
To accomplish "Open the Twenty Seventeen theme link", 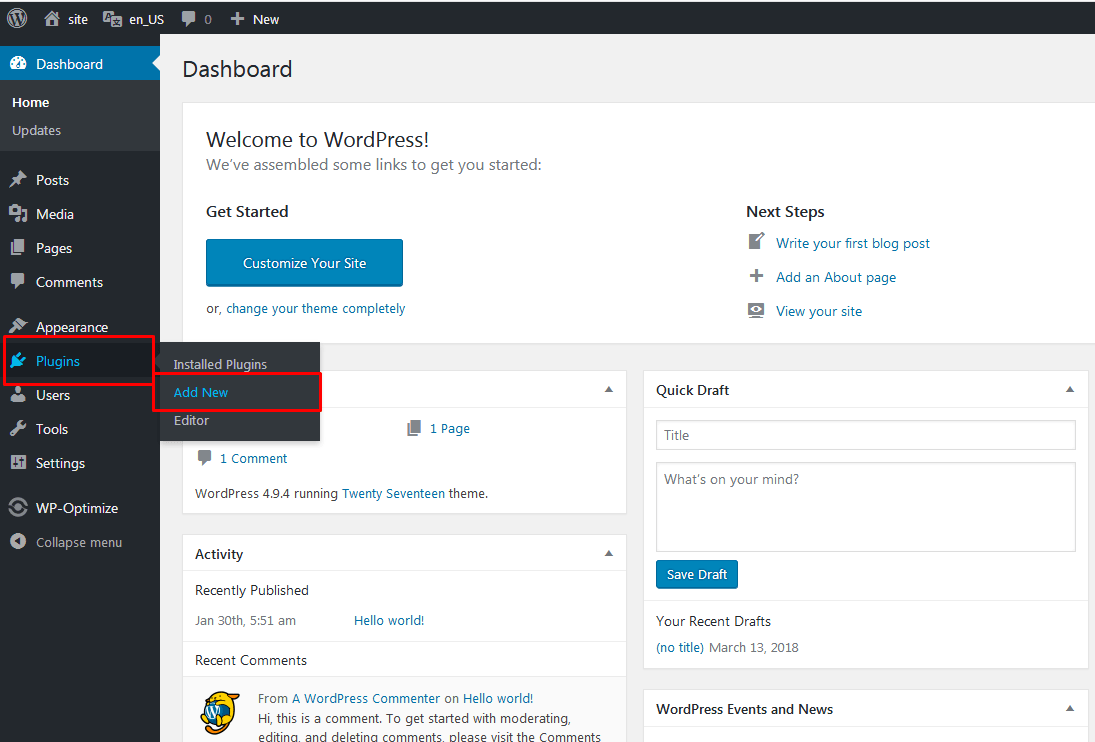I will (393, 494).
